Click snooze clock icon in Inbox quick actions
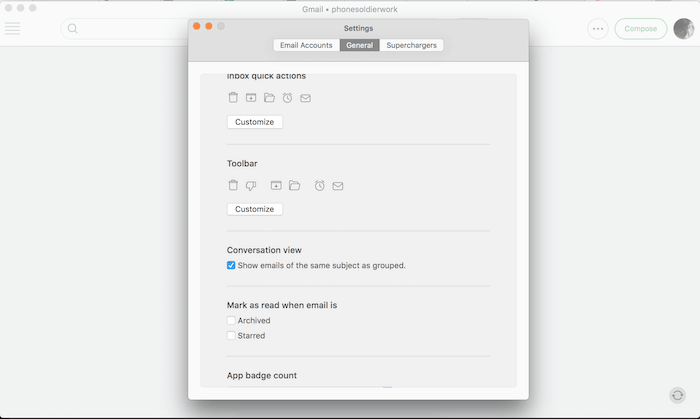 [x=288, y=97]
